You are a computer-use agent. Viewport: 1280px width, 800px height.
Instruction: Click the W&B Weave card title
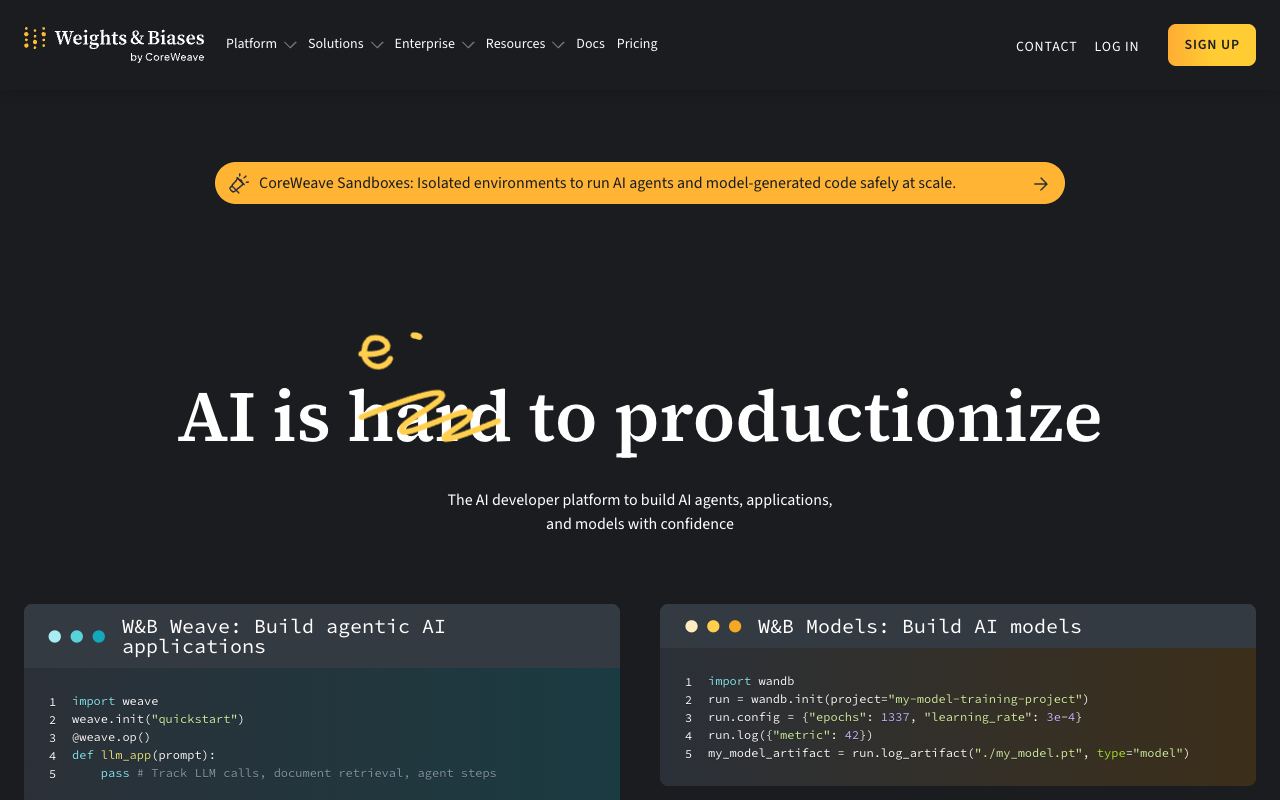(x=284, y=636)
